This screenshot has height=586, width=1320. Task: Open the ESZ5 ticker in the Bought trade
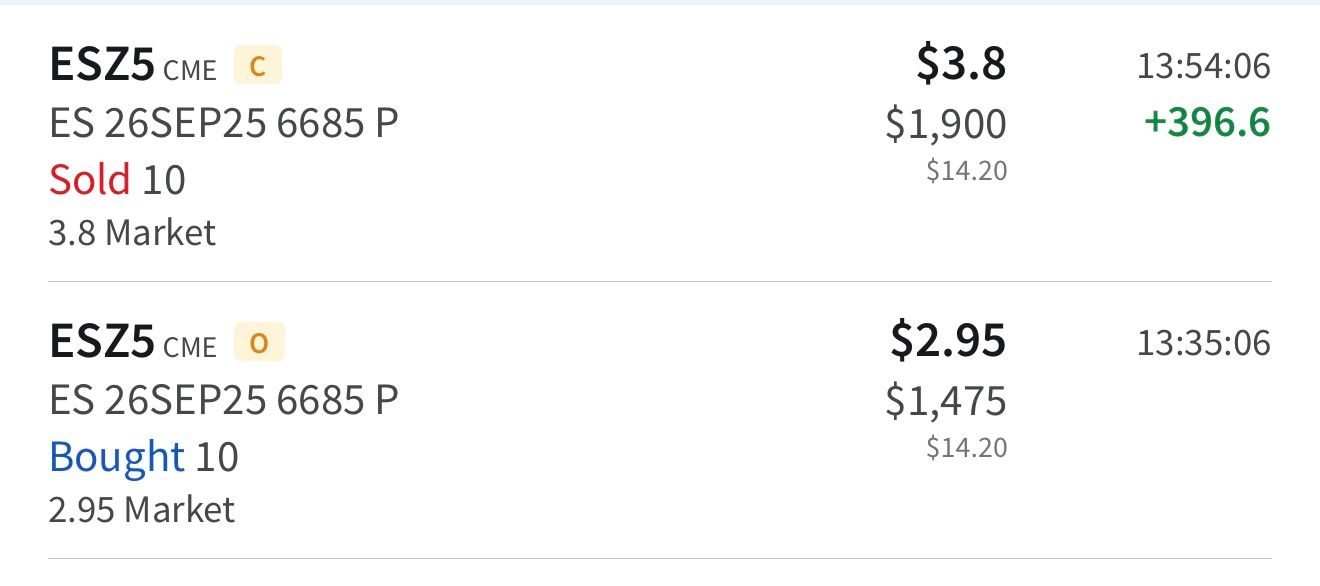tap(102, 343)
